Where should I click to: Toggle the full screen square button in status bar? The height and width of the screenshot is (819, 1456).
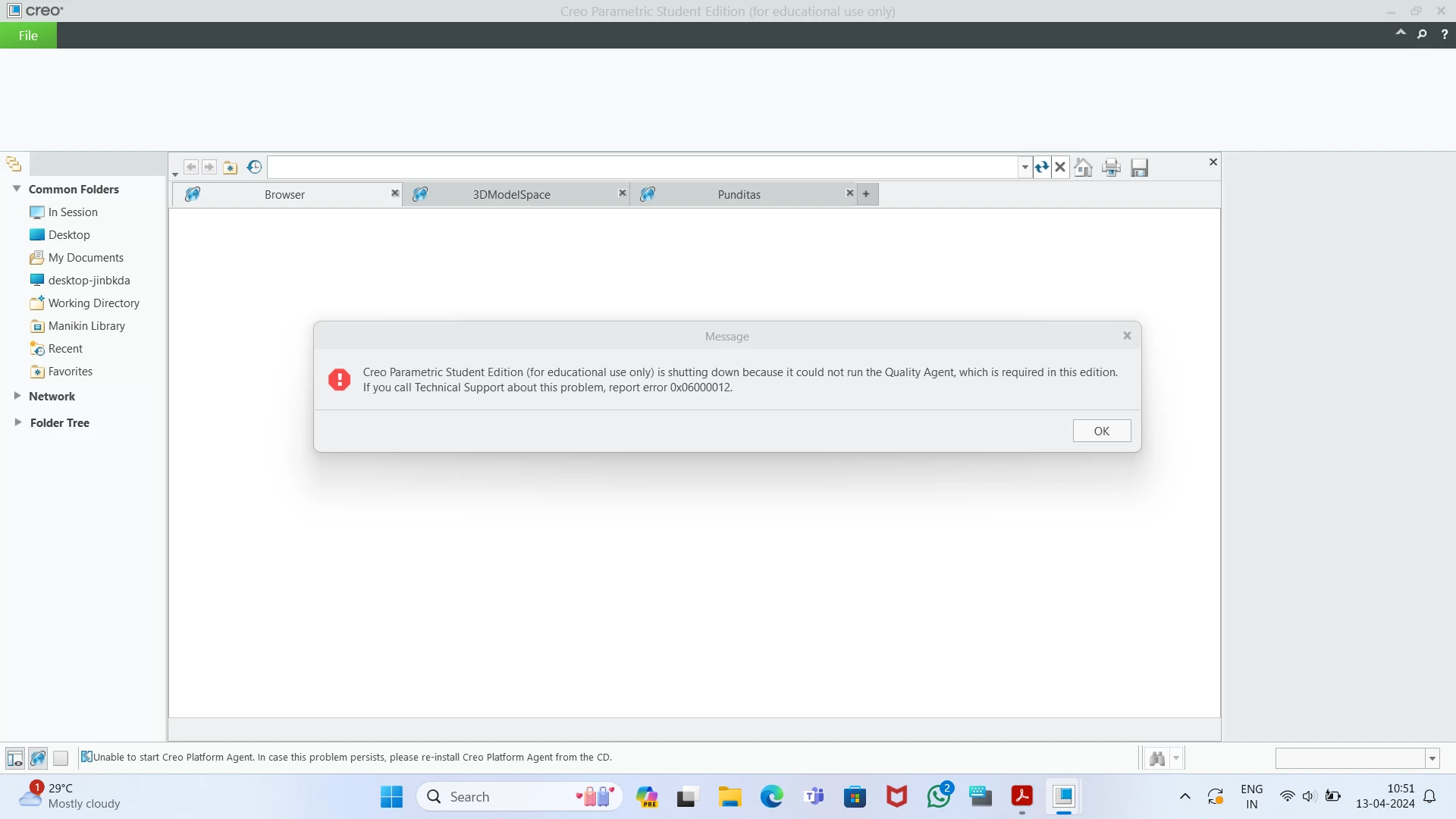[x=61, y=758]
